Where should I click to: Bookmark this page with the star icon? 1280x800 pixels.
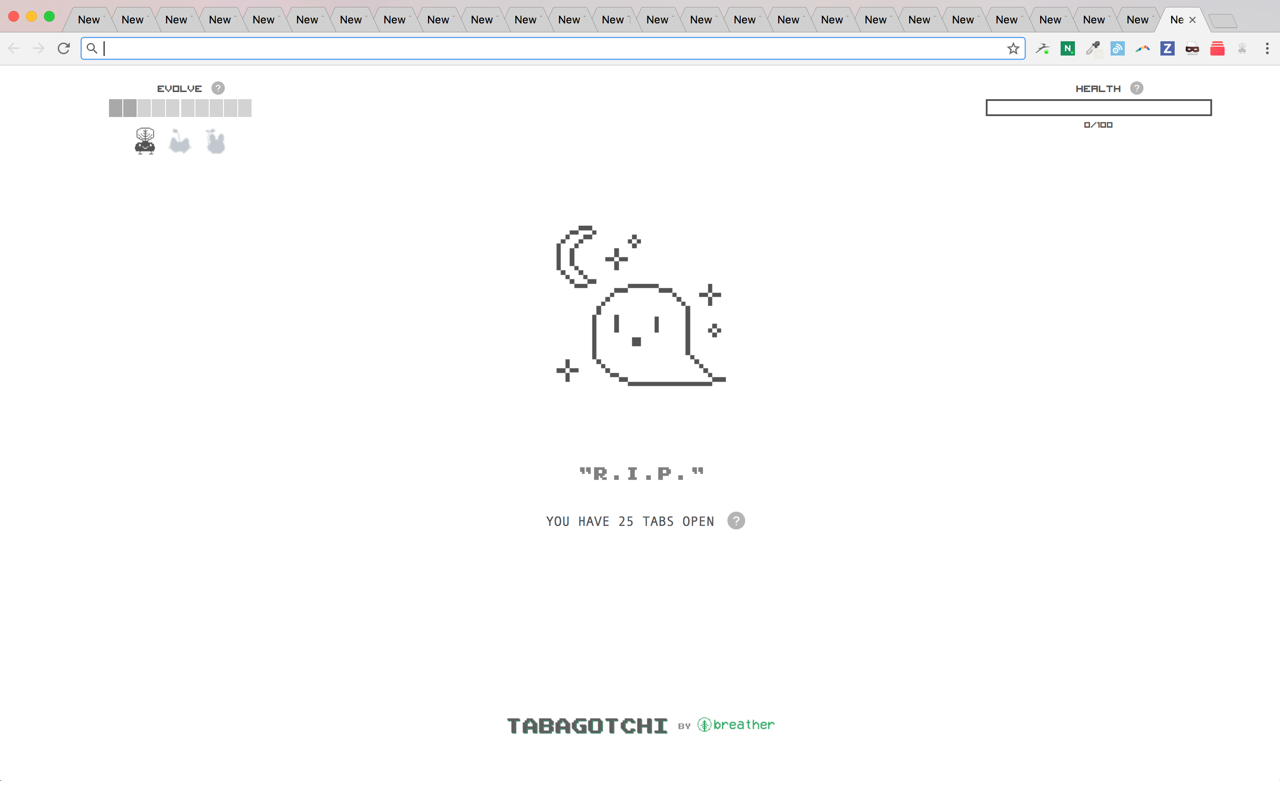1013,48
